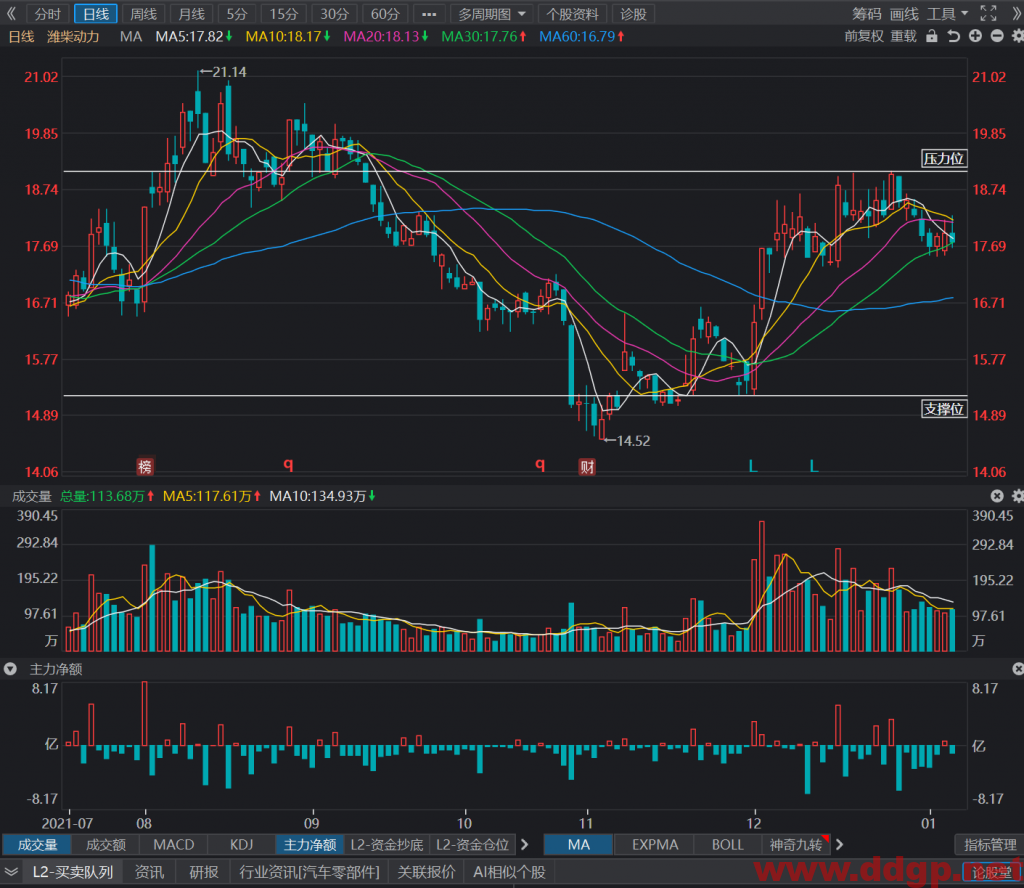Select 成交量 indicator tab

point(37,844)
